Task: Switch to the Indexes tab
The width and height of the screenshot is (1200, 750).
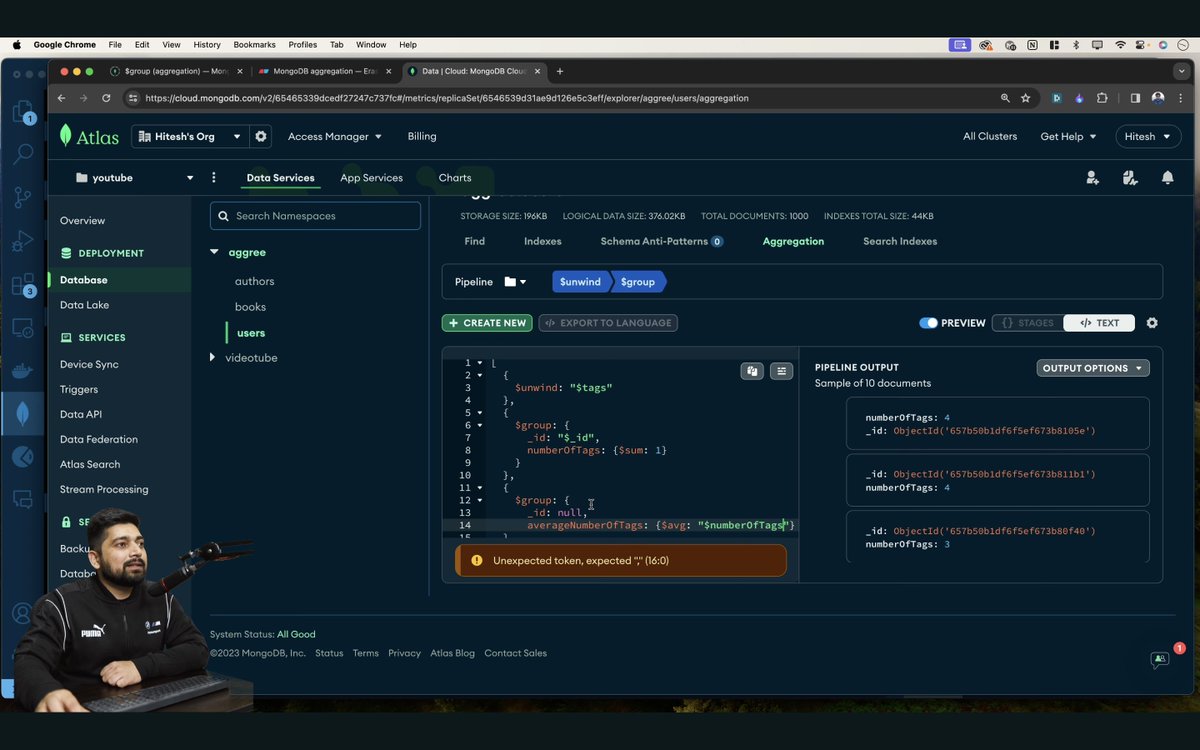Action: pyautogui.click(x=543, y=241)
